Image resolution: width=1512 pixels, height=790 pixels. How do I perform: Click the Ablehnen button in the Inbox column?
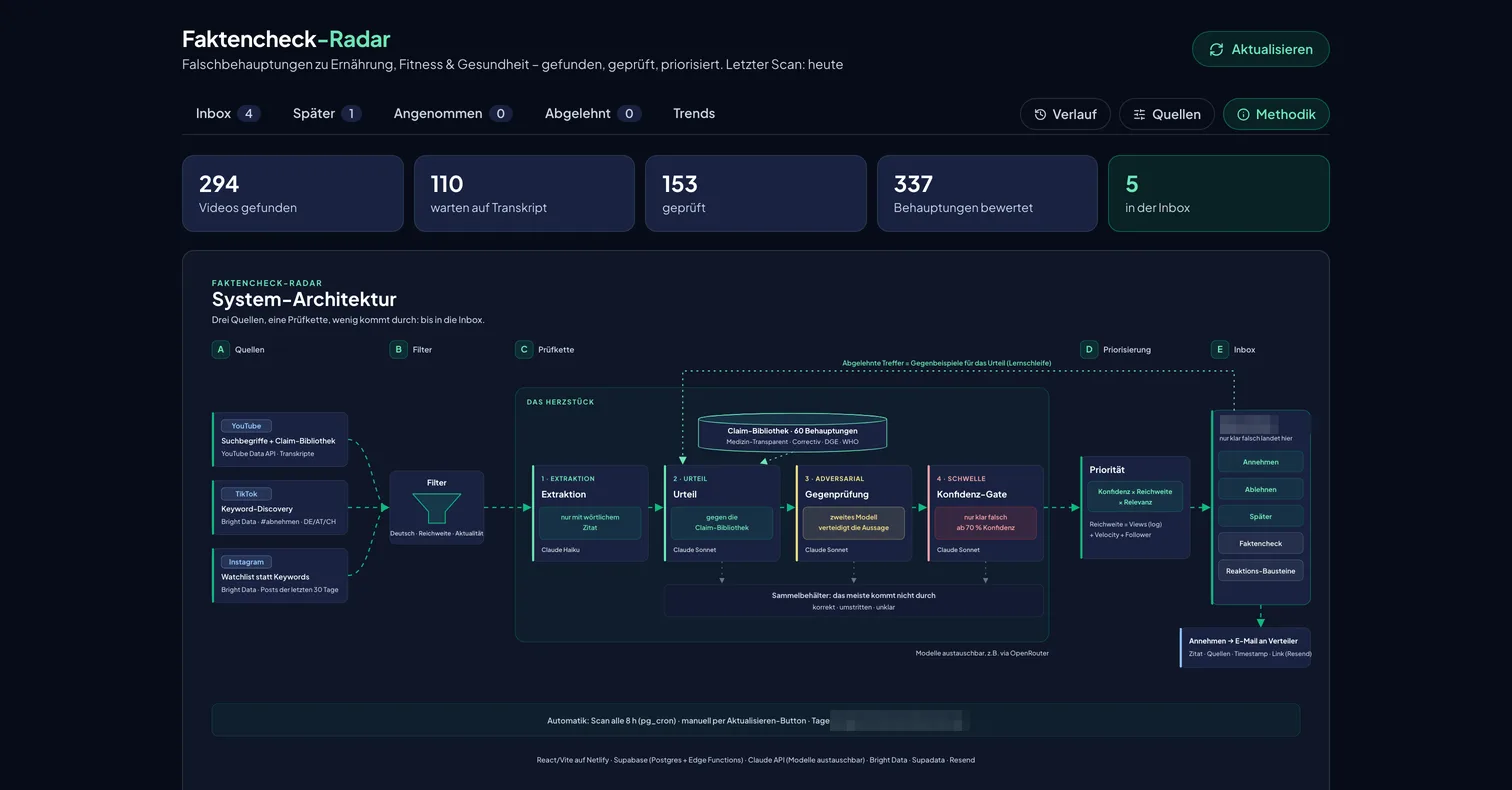pos(1260,489)
